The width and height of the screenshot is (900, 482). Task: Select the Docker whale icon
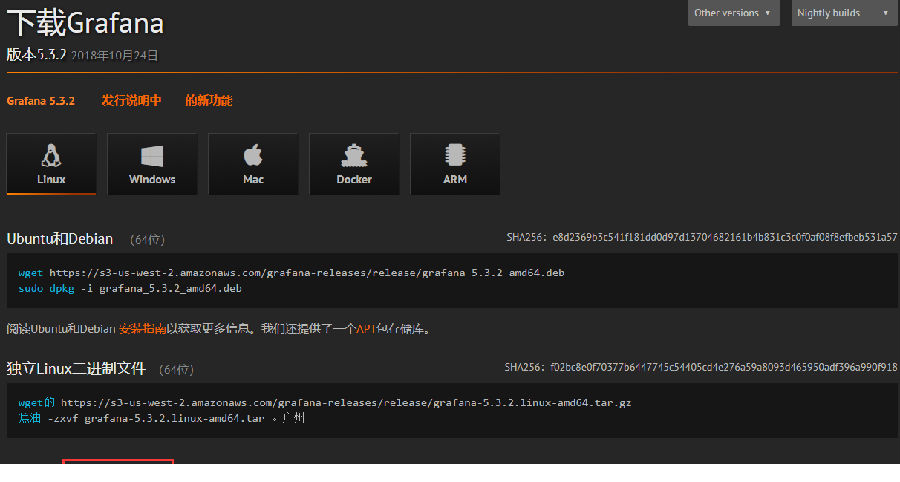click(354, 156)
